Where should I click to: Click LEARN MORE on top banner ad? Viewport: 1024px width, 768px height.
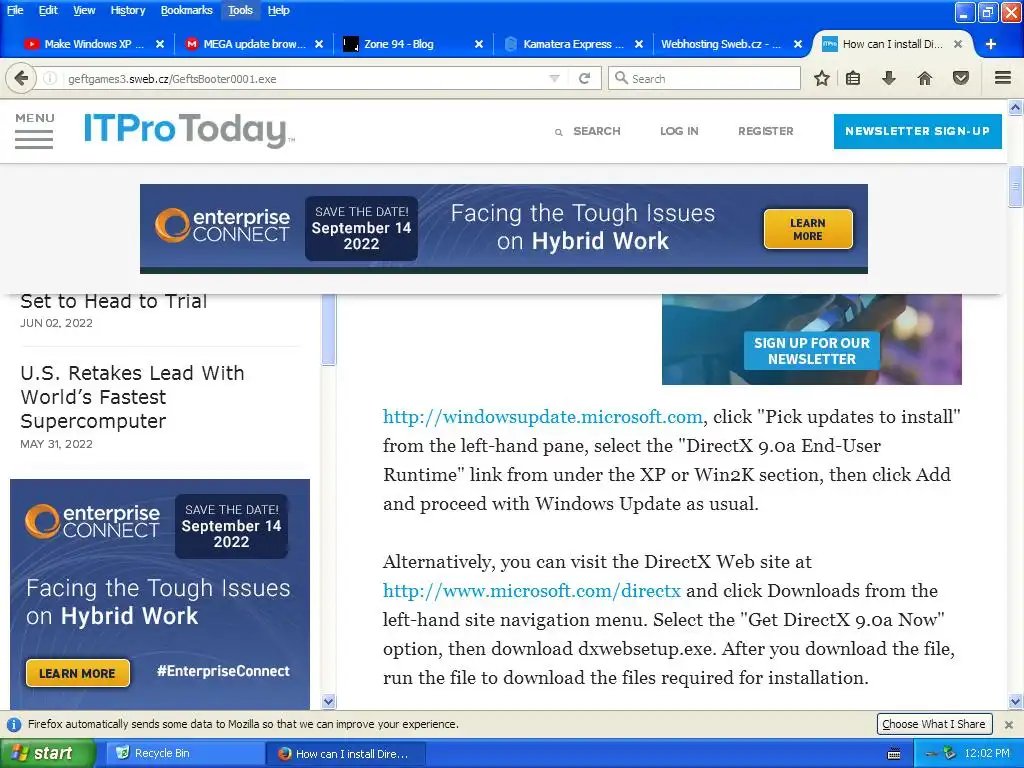[808, 229]
